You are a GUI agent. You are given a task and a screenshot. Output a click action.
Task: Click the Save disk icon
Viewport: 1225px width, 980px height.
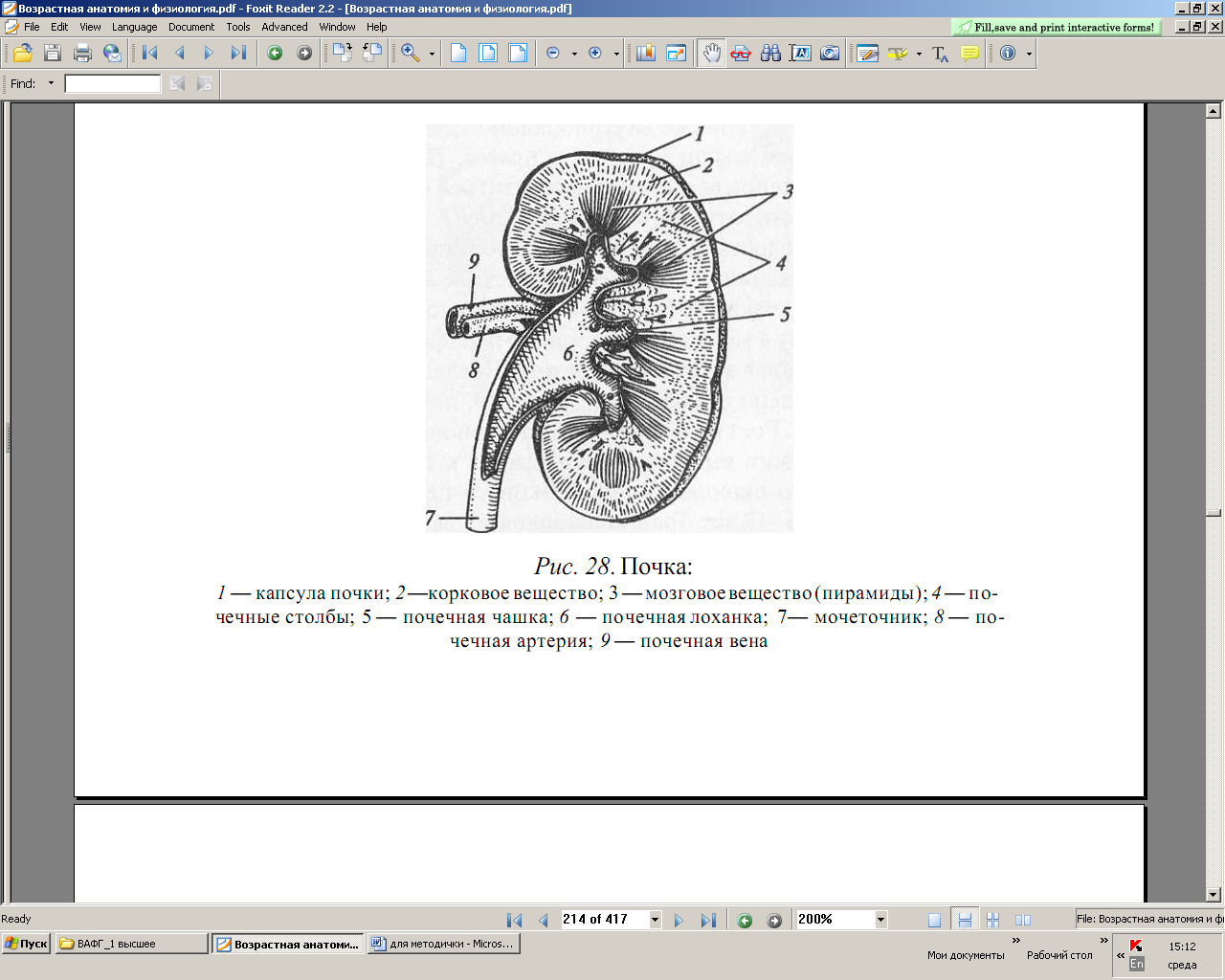click(53, 54)
